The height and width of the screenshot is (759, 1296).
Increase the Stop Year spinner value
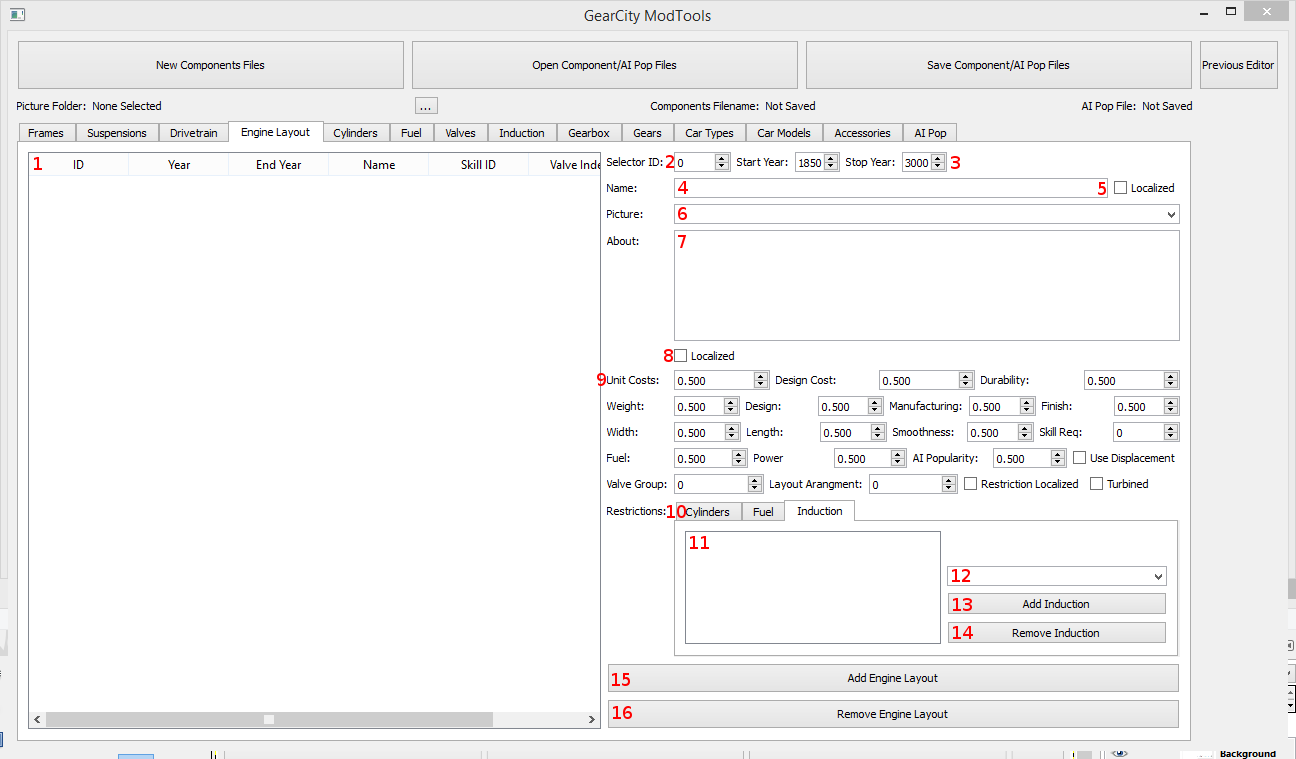937,158
